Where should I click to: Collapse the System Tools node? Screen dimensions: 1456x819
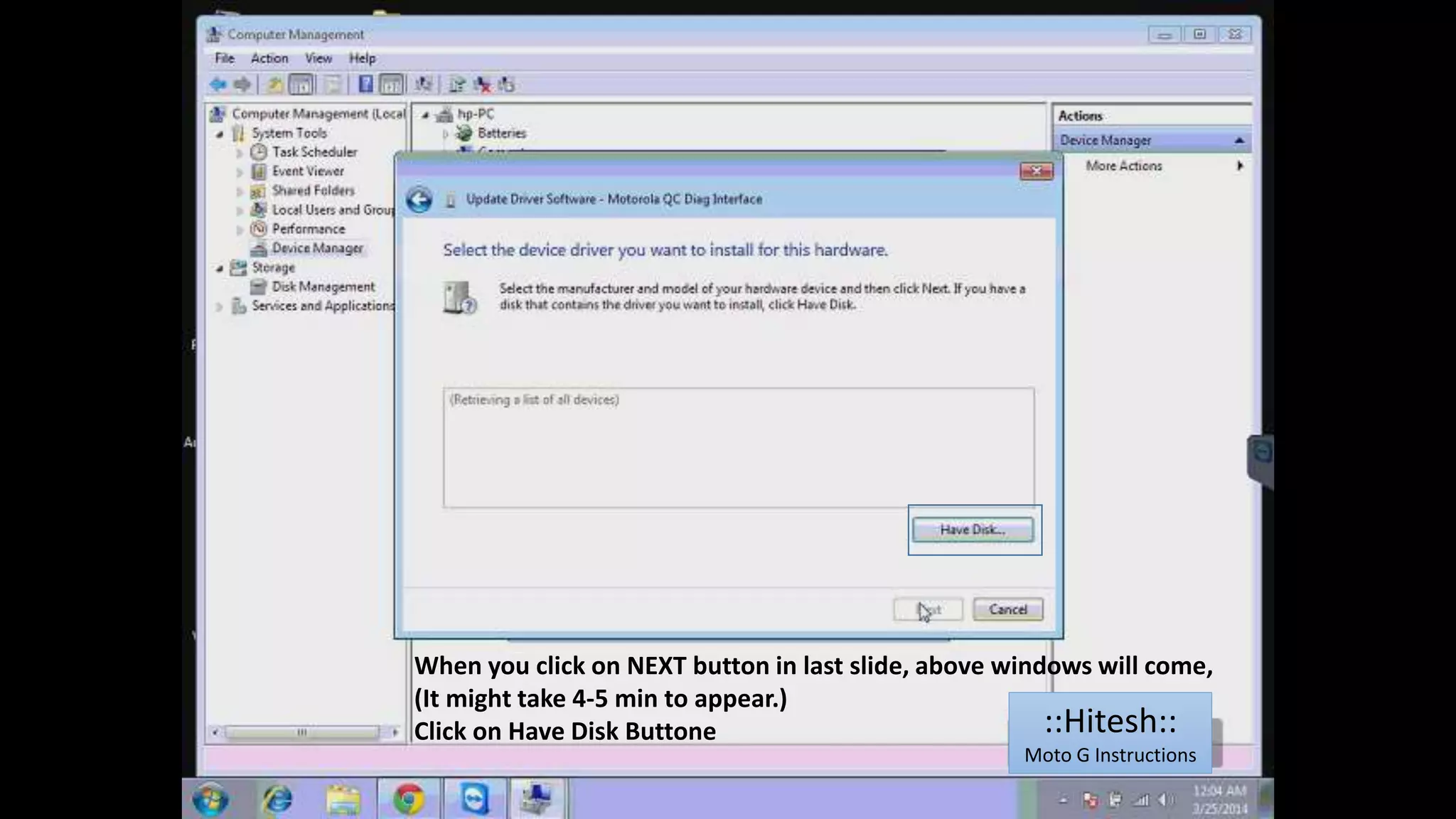click(x=220, y=134)
